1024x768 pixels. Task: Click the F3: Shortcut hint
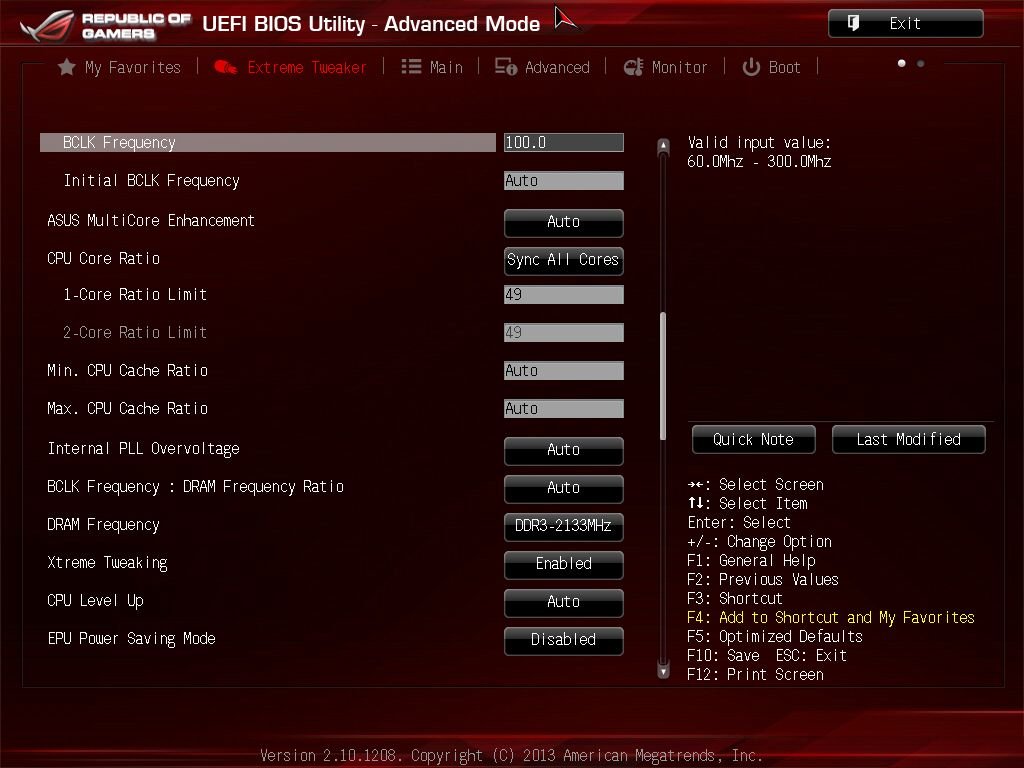735,598
